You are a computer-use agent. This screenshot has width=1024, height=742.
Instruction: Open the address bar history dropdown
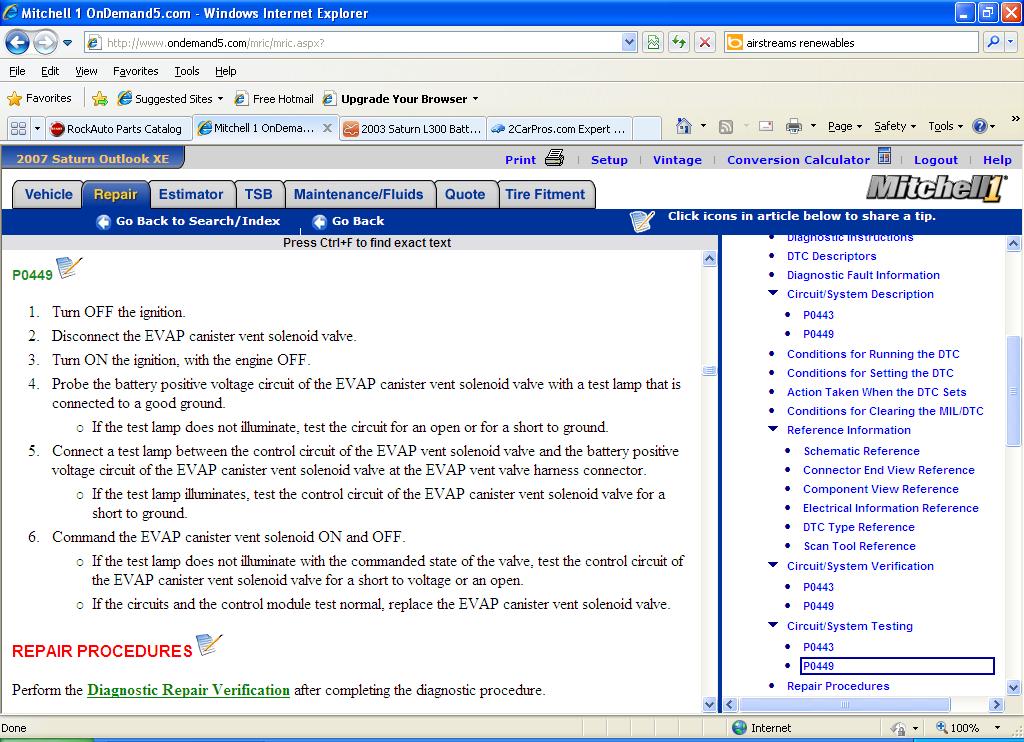(x=629, y=43)
